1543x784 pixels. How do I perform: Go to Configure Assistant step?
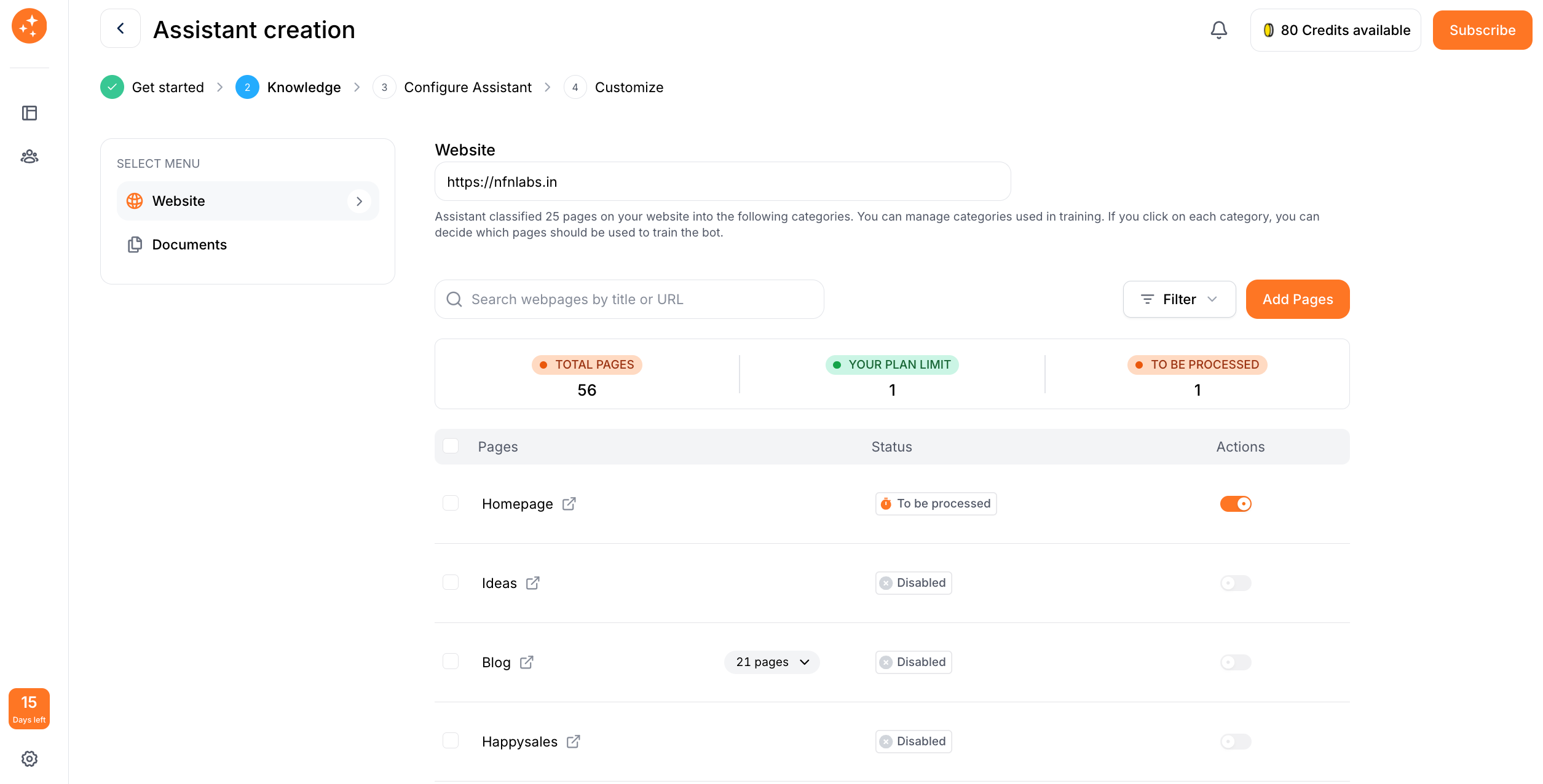467,87
